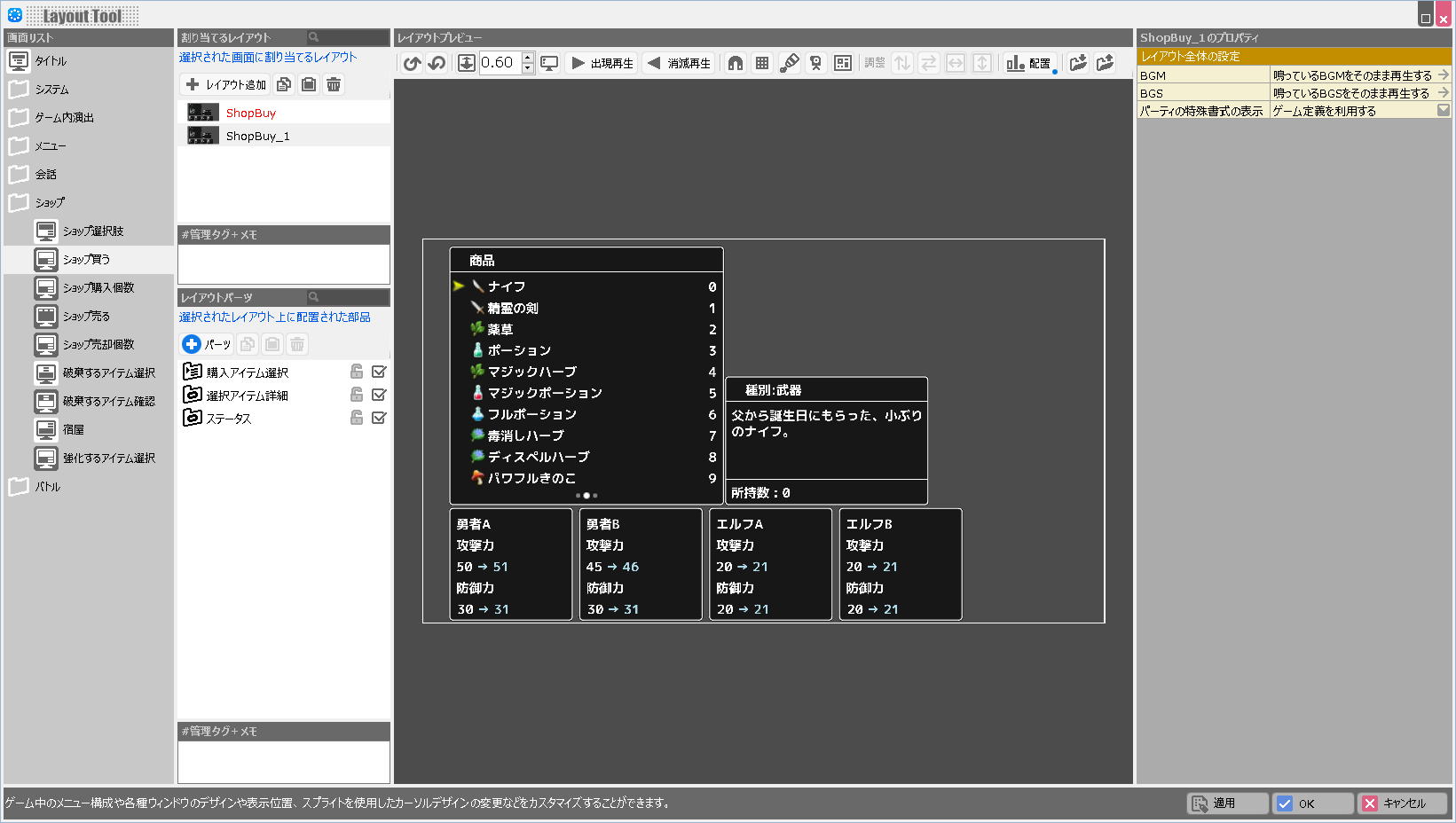Toggle lock on 選択アイテム詳細 part
Viewport: 1456px width, 823px height.
point(357,395)
